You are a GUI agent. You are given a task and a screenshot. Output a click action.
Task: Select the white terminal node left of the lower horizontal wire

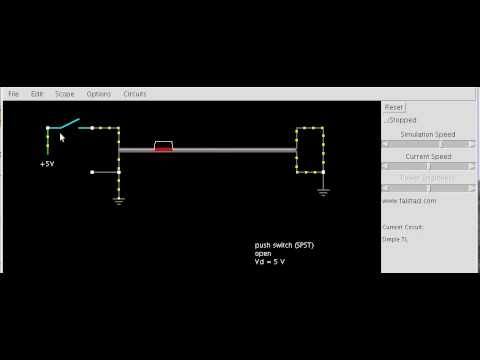pyautogui.click(x=92, y=172)
